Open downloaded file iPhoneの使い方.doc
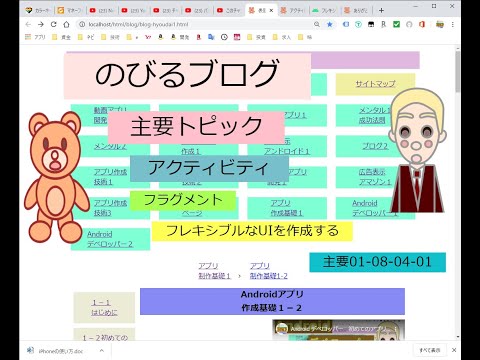The image size is (480, 360). point(61,351)
